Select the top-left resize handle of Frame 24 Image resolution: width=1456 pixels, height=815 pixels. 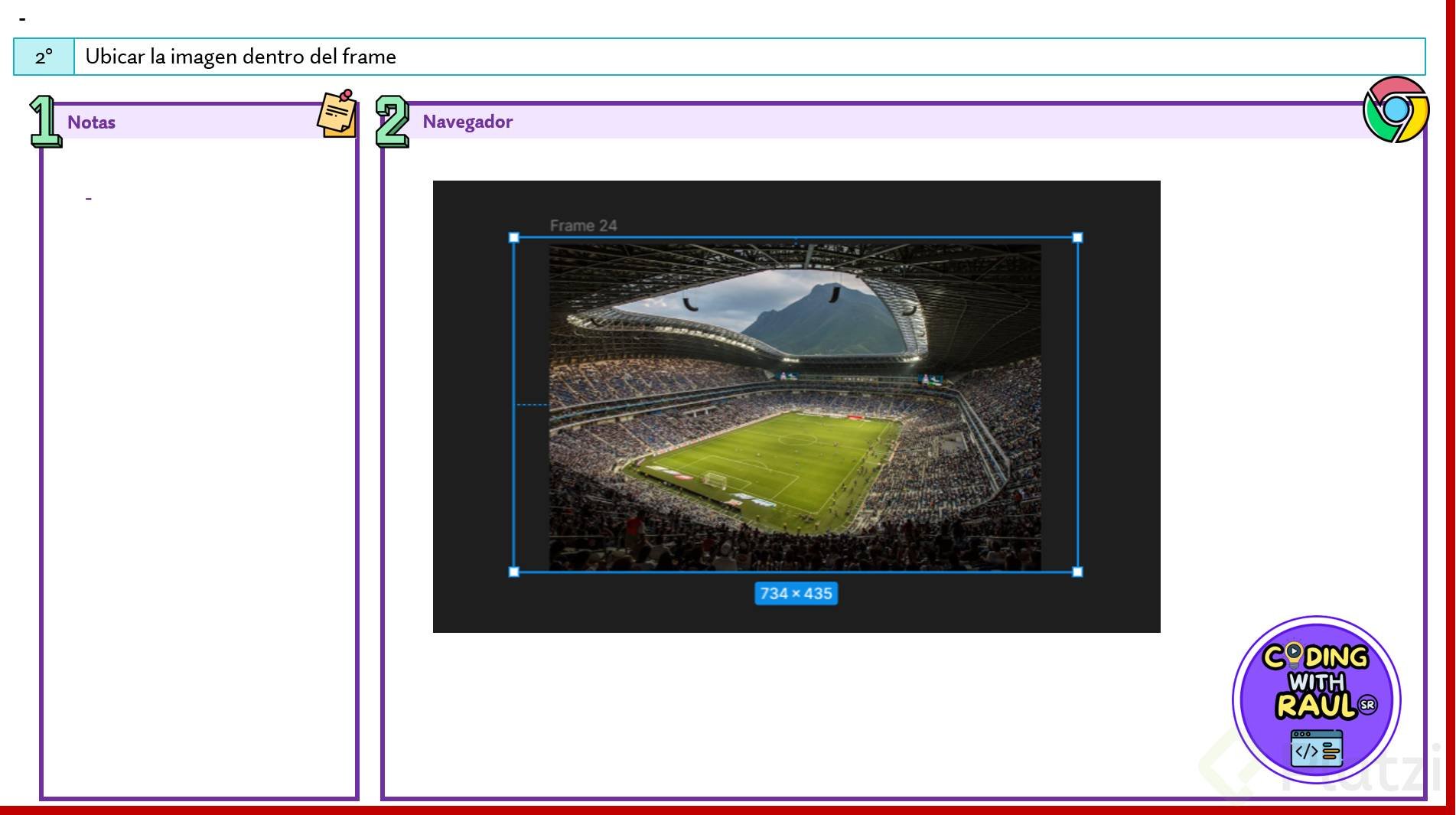(514, 238)
